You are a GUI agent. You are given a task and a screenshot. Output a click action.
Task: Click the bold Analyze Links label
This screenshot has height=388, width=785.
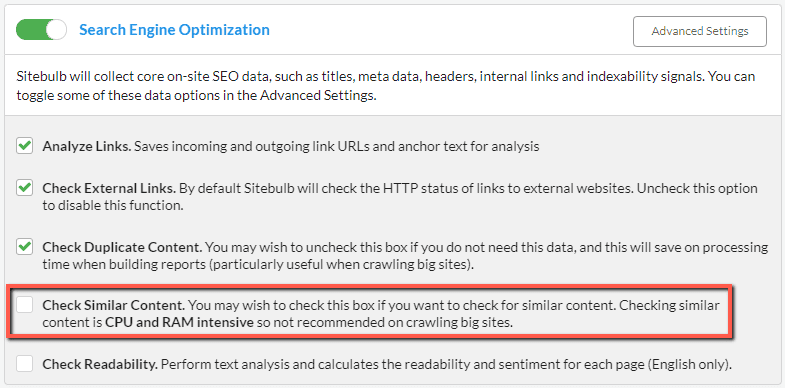87,147
